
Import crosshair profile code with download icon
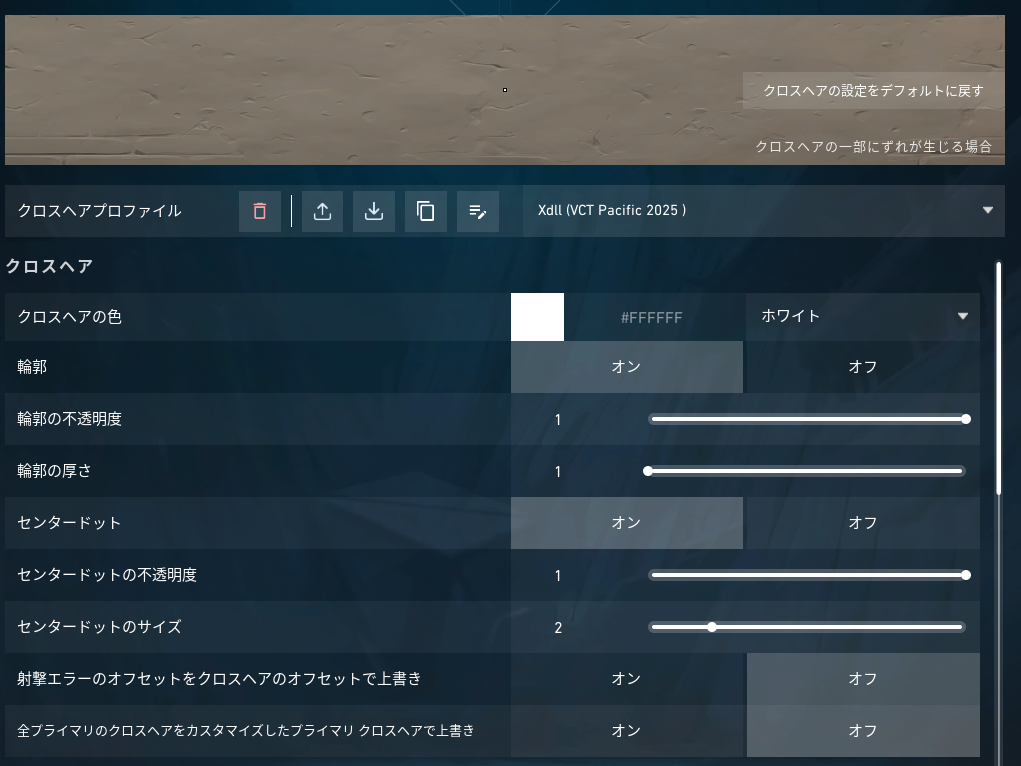click(374, 211)
